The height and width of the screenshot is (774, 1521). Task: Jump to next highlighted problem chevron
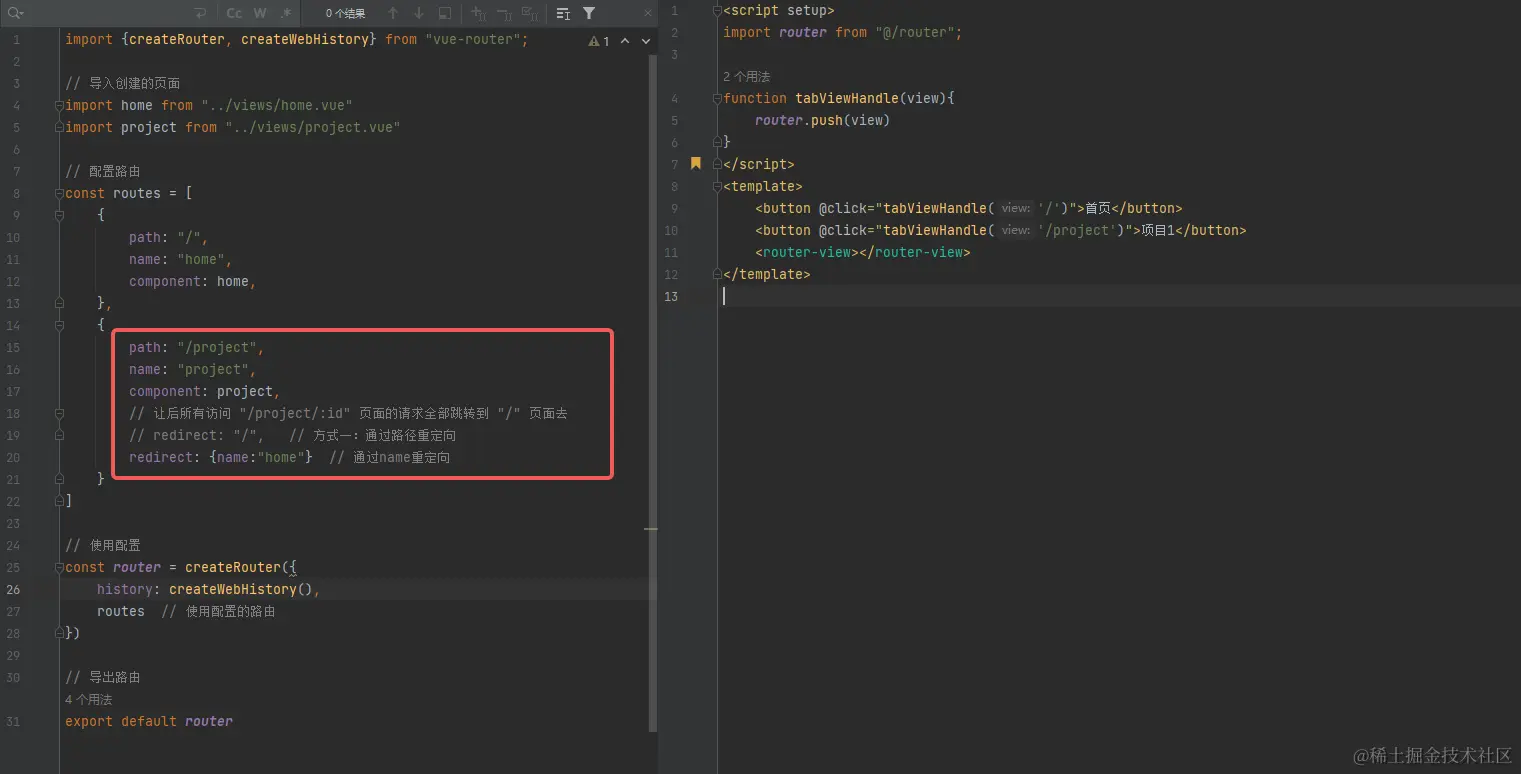click(x=646, y=41)
